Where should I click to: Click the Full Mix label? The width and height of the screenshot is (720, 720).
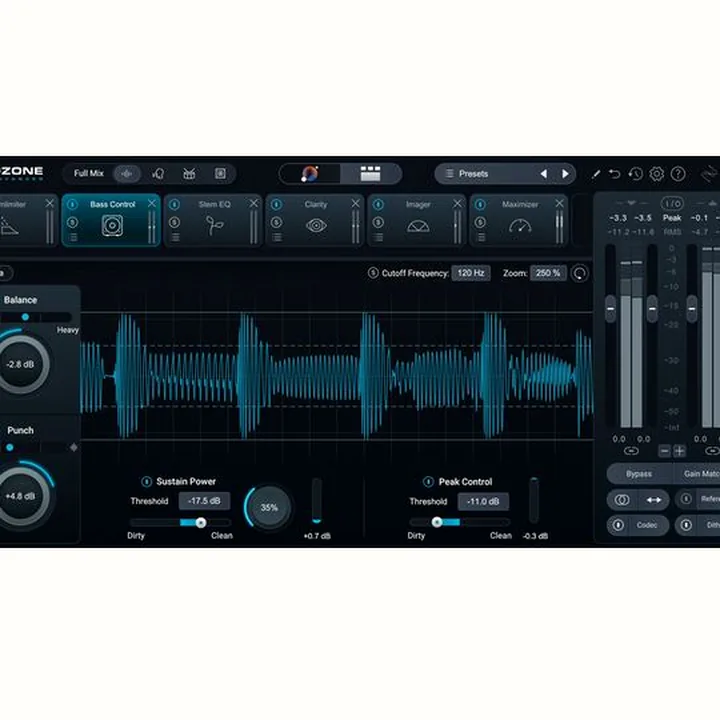tap(89, 174)
